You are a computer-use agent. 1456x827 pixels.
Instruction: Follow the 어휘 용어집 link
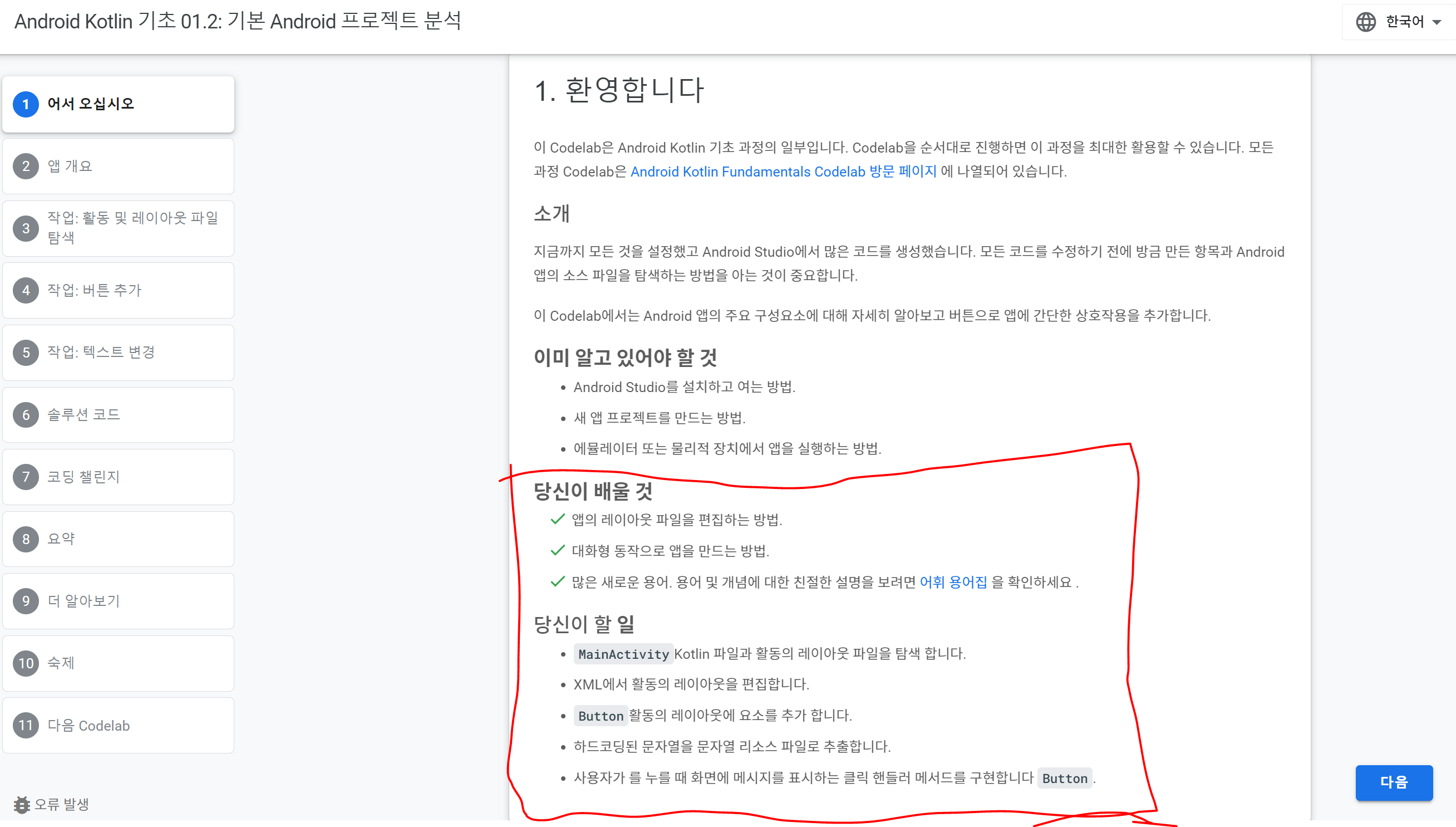click(x=952, y=582)
